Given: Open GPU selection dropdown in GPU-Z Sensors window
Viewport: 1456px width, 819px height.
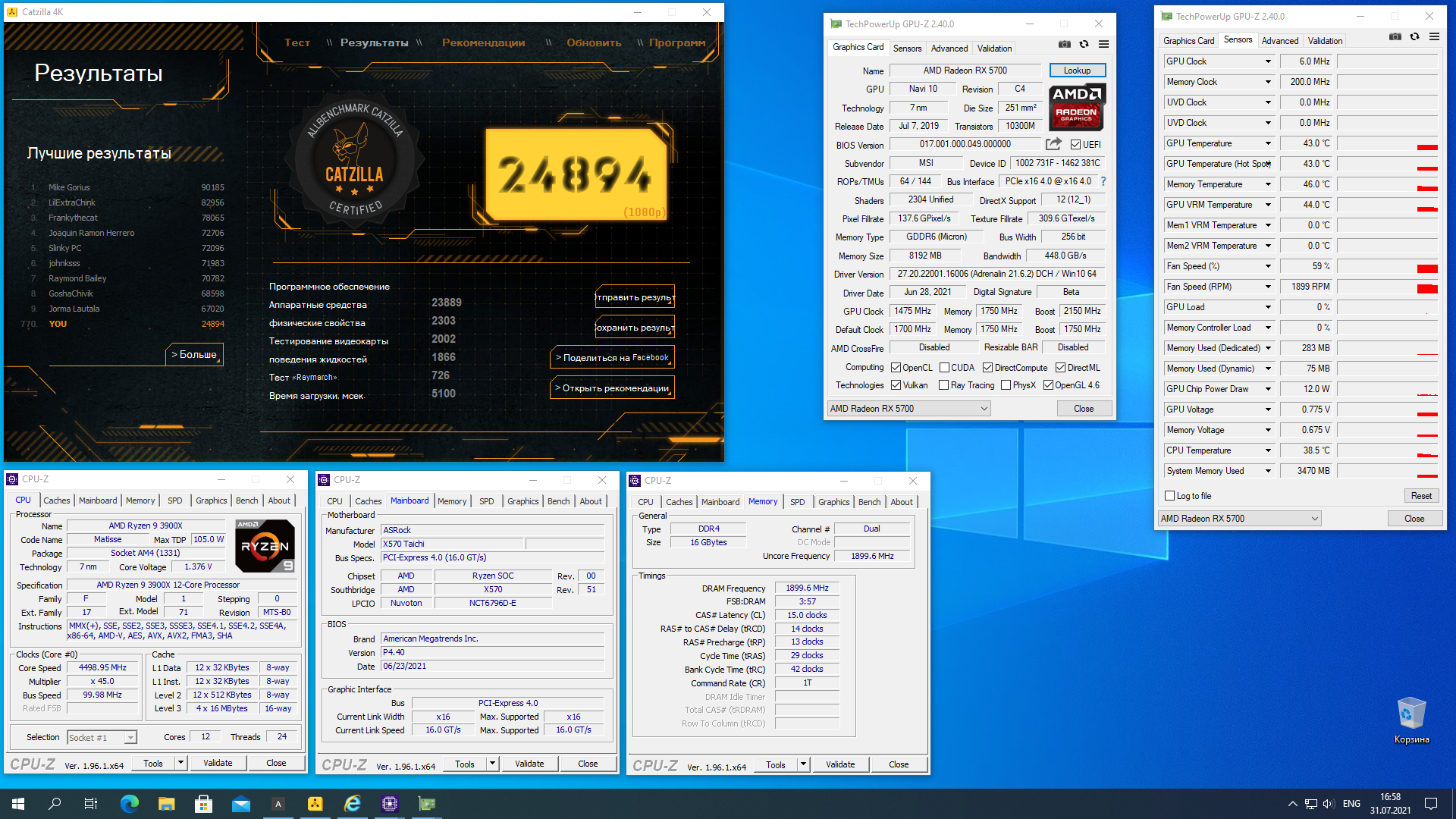Looking at the screenshot, I should coord(1239,519).
